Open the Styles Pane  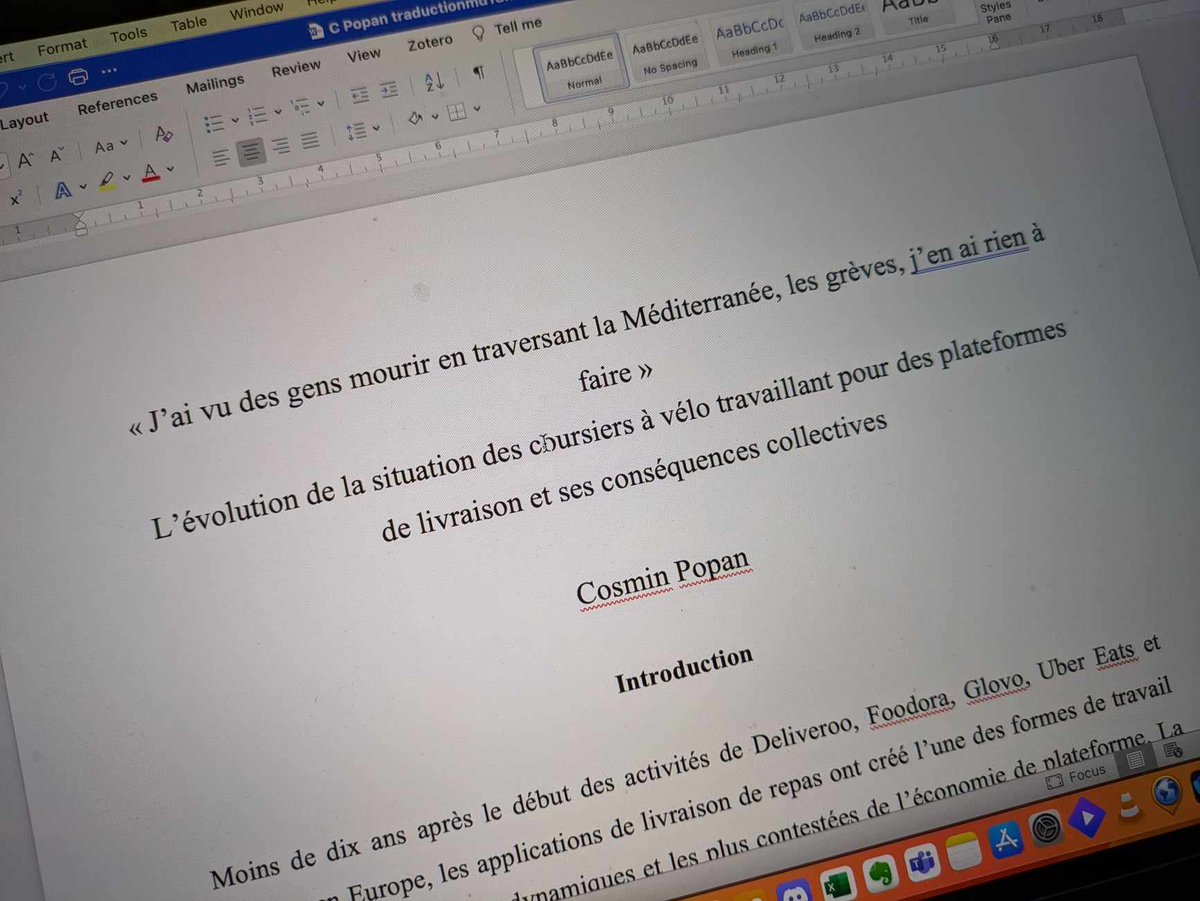(x=995, y=13)
